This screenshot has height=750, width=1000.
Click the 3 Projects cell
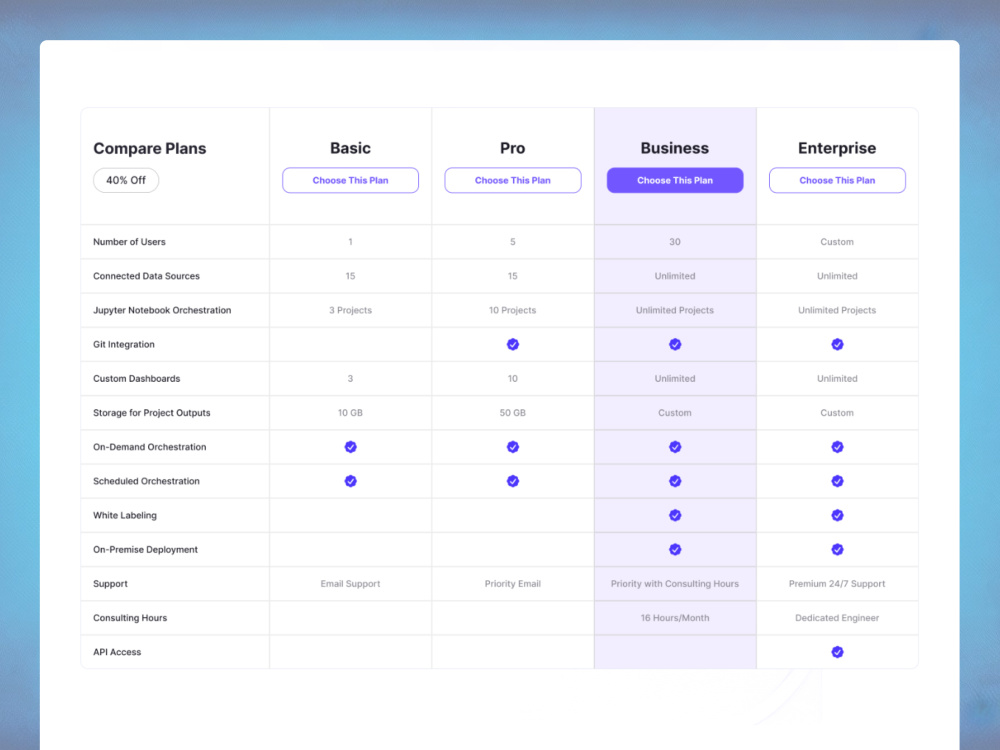tap(350, 310)
